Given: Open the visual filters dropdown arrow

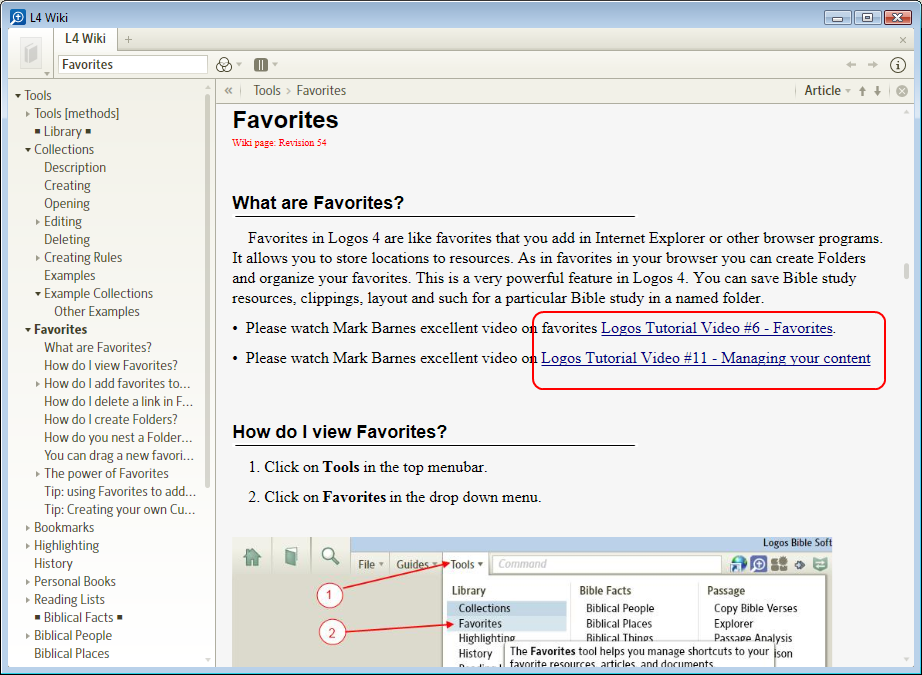Looking at the screenshot, I should [x=239, y=64].
